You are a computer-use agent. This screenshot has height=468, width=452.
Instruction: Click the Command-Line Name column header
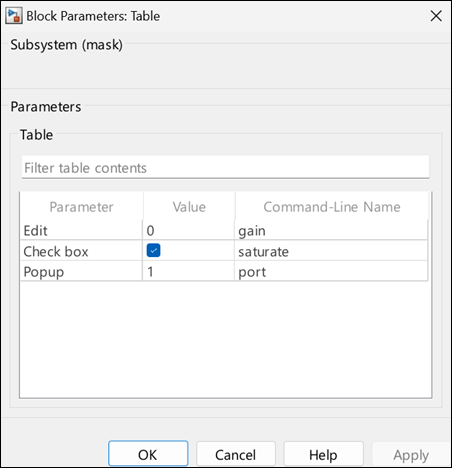[x=332, y=207]
